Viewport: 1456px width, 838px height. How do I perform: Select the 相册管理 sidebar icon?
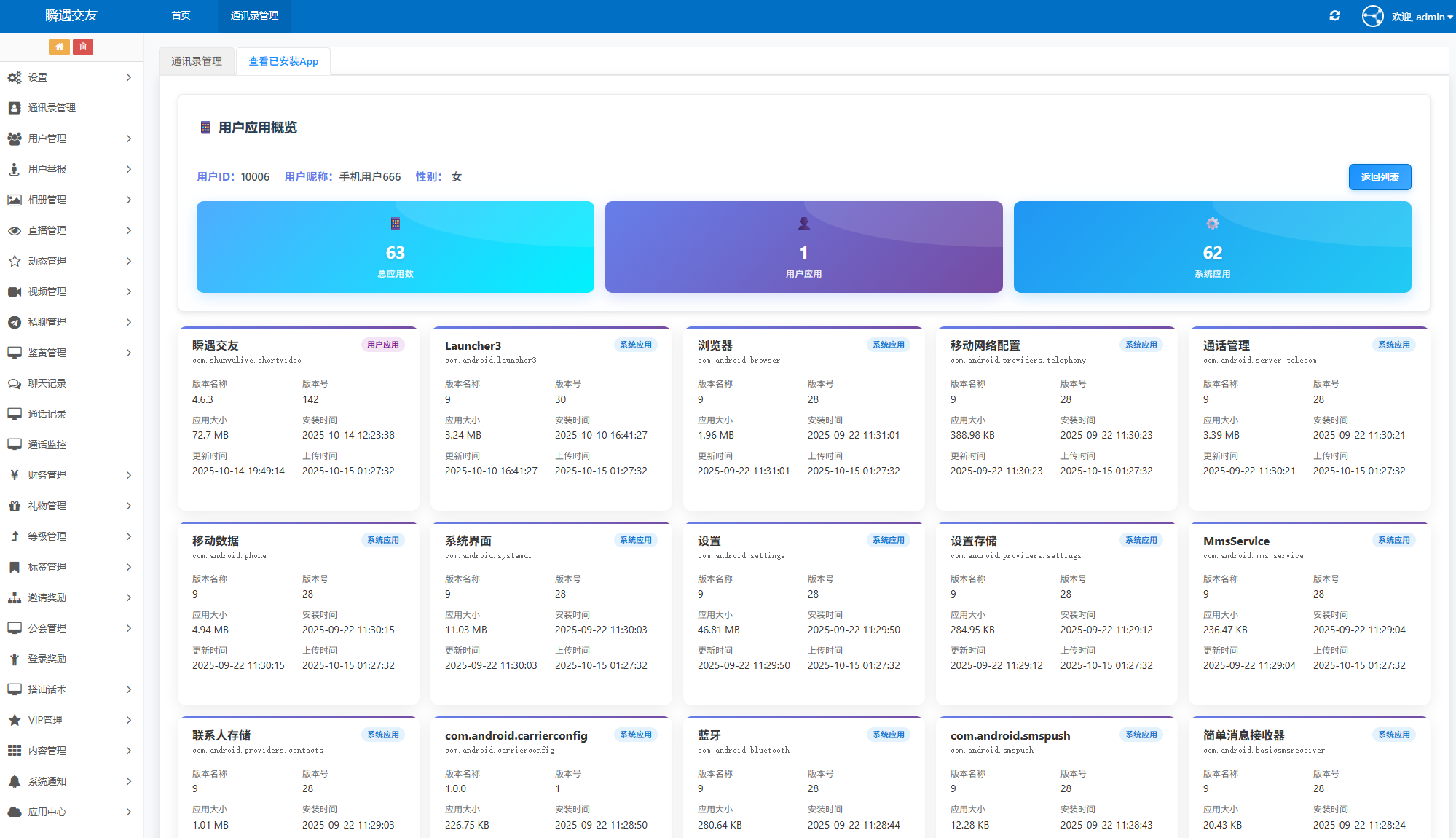pos(15,200)
